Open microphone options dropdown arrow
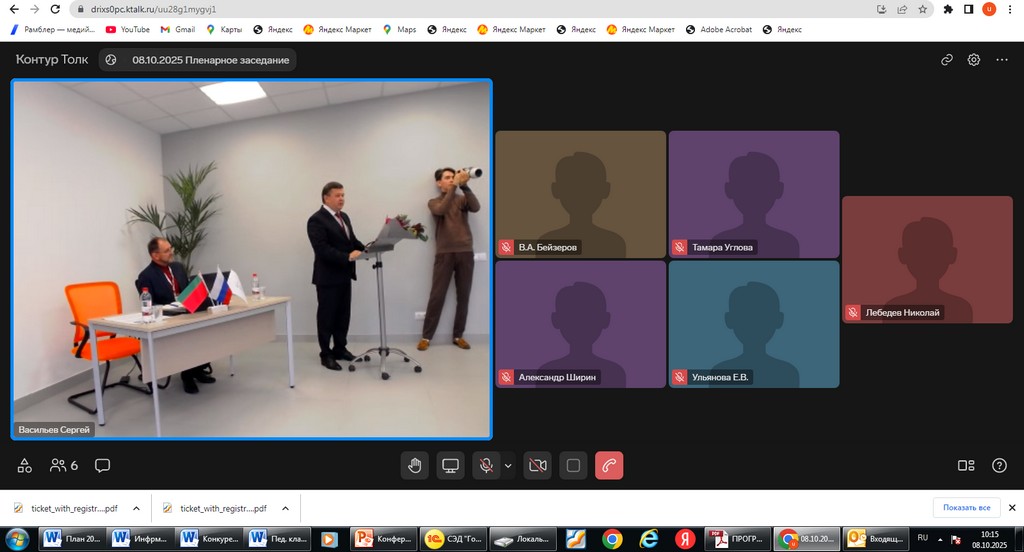 pos(508,465)
